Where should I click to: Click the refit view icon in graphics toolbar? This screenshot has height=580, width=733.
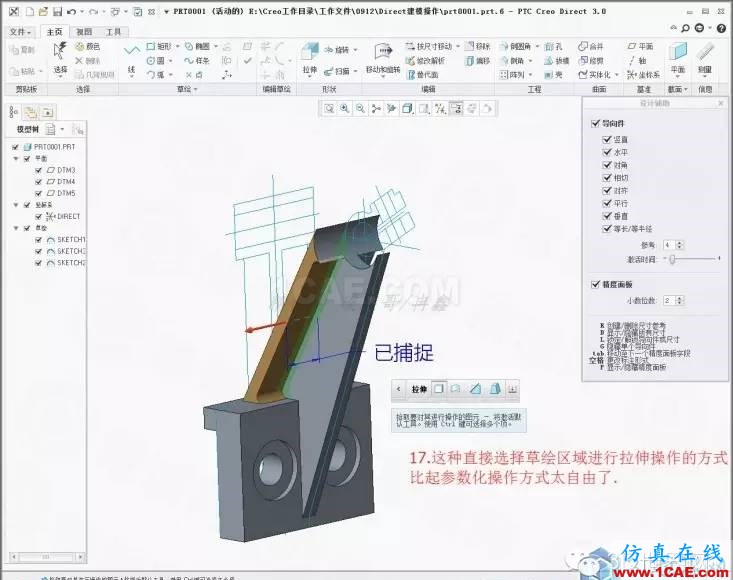[x=330, y=109]
